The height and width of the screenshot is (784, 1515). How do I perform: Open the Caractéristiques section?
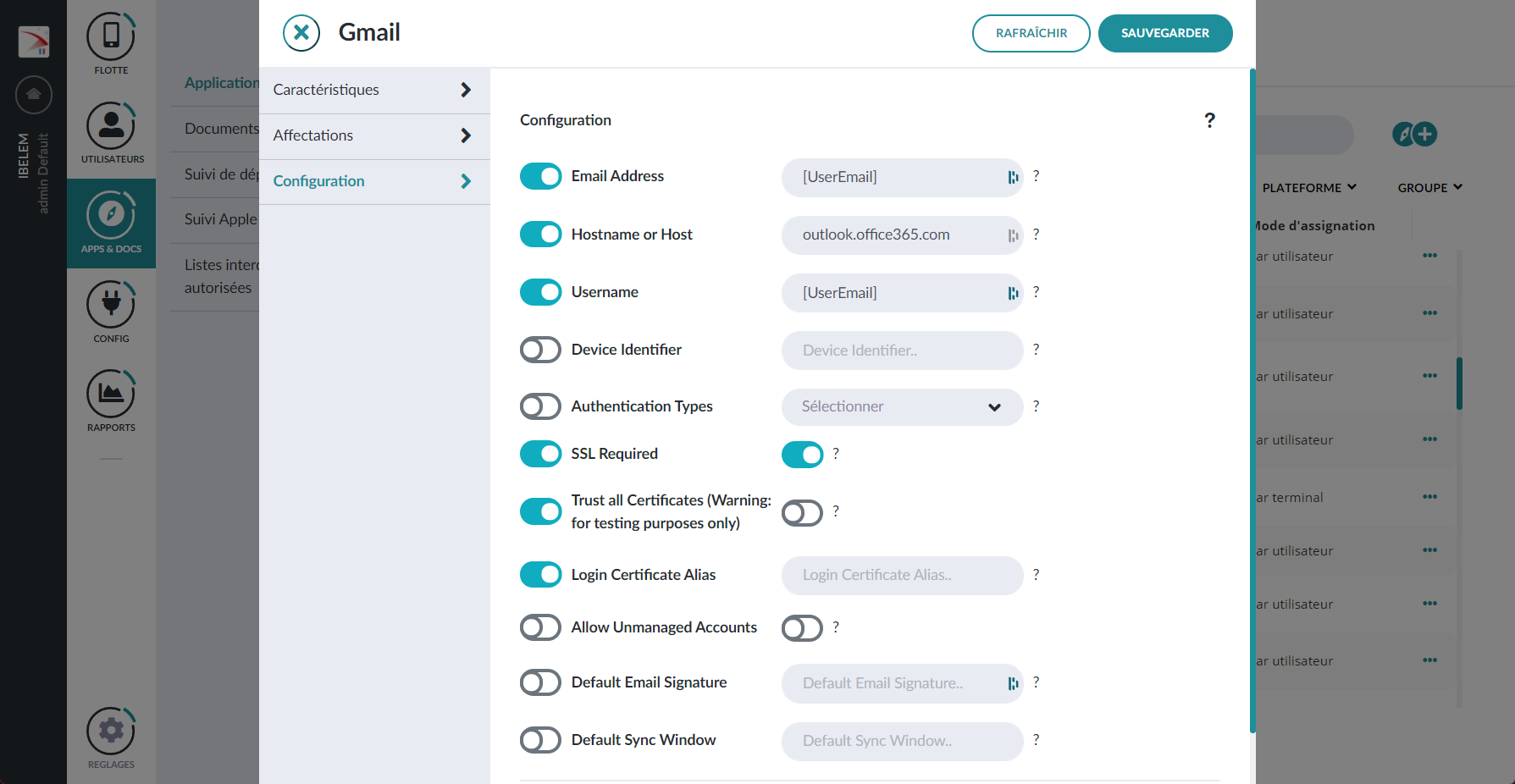(374, 91)
